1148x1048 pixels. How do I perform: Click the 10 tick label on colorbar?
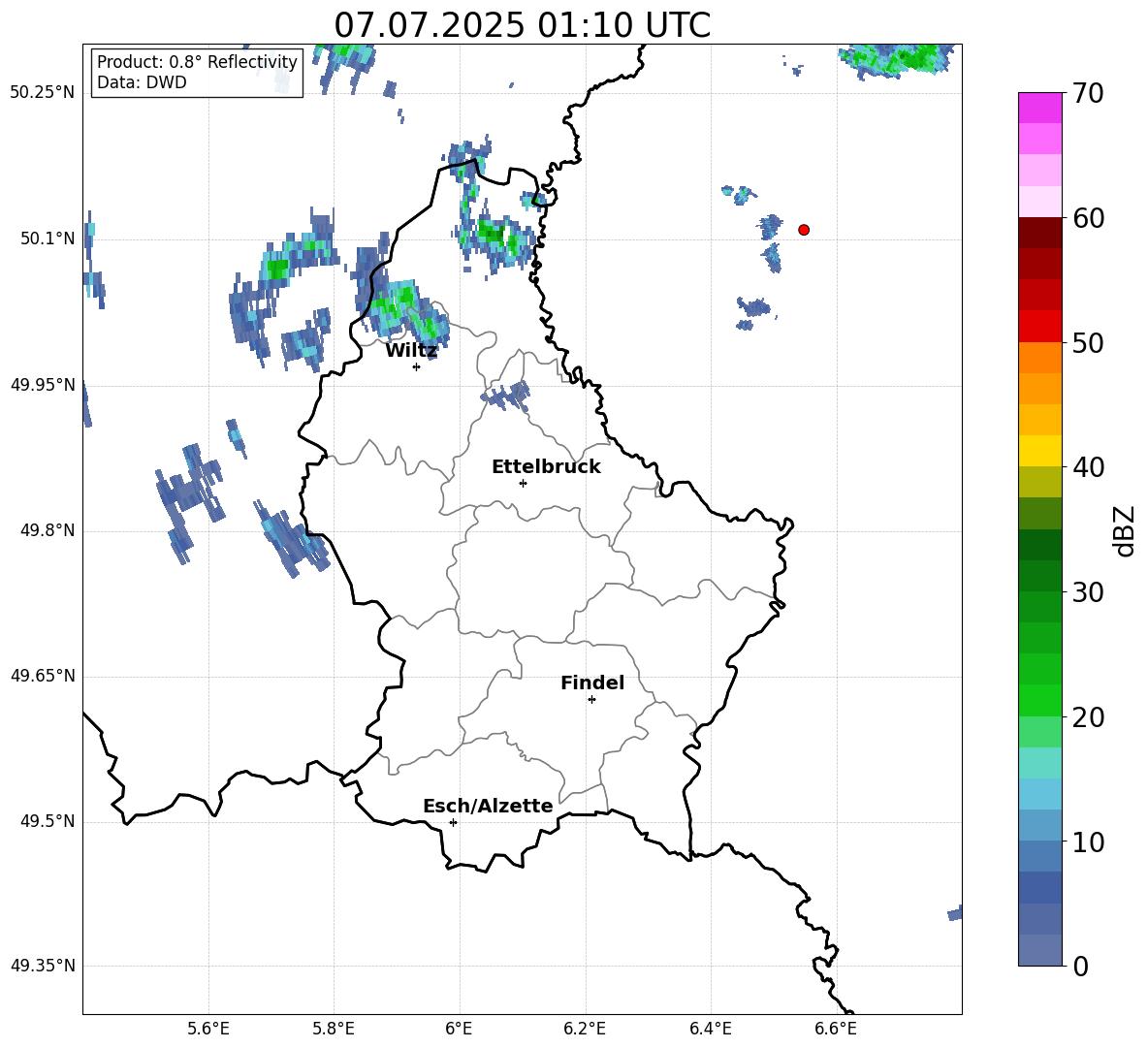tap(1088, 842)
